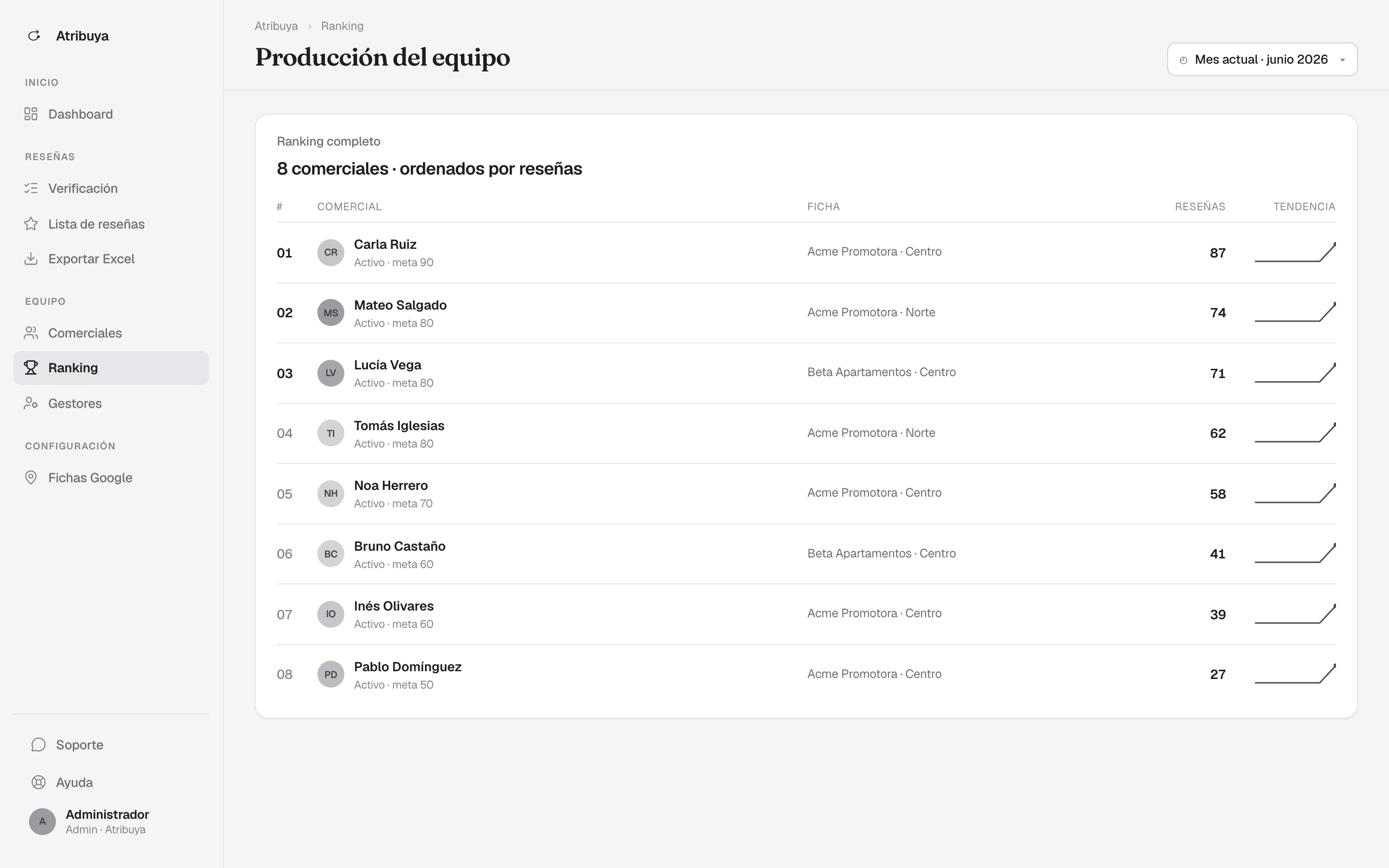Select the Ranking sidebar item
1389x868 pixels.
click(111, 368)
